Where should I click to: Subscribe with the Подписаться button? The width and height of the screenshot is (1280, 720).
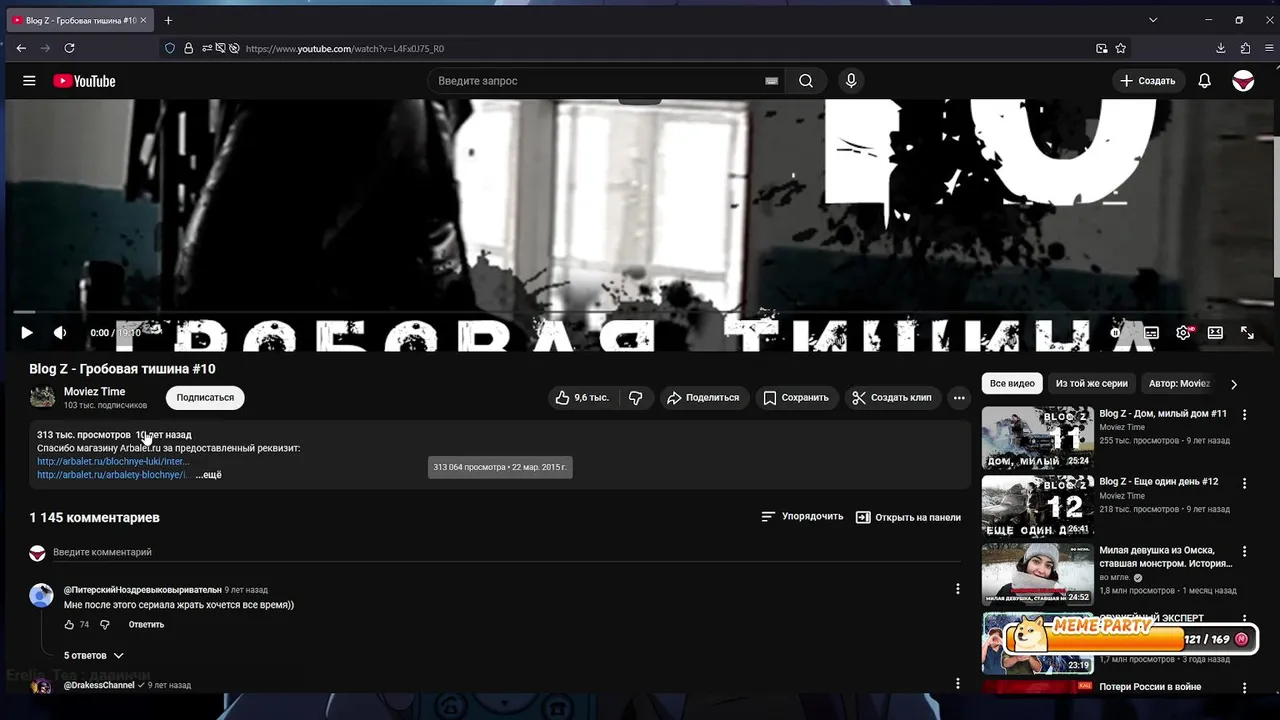pos(205,398)
